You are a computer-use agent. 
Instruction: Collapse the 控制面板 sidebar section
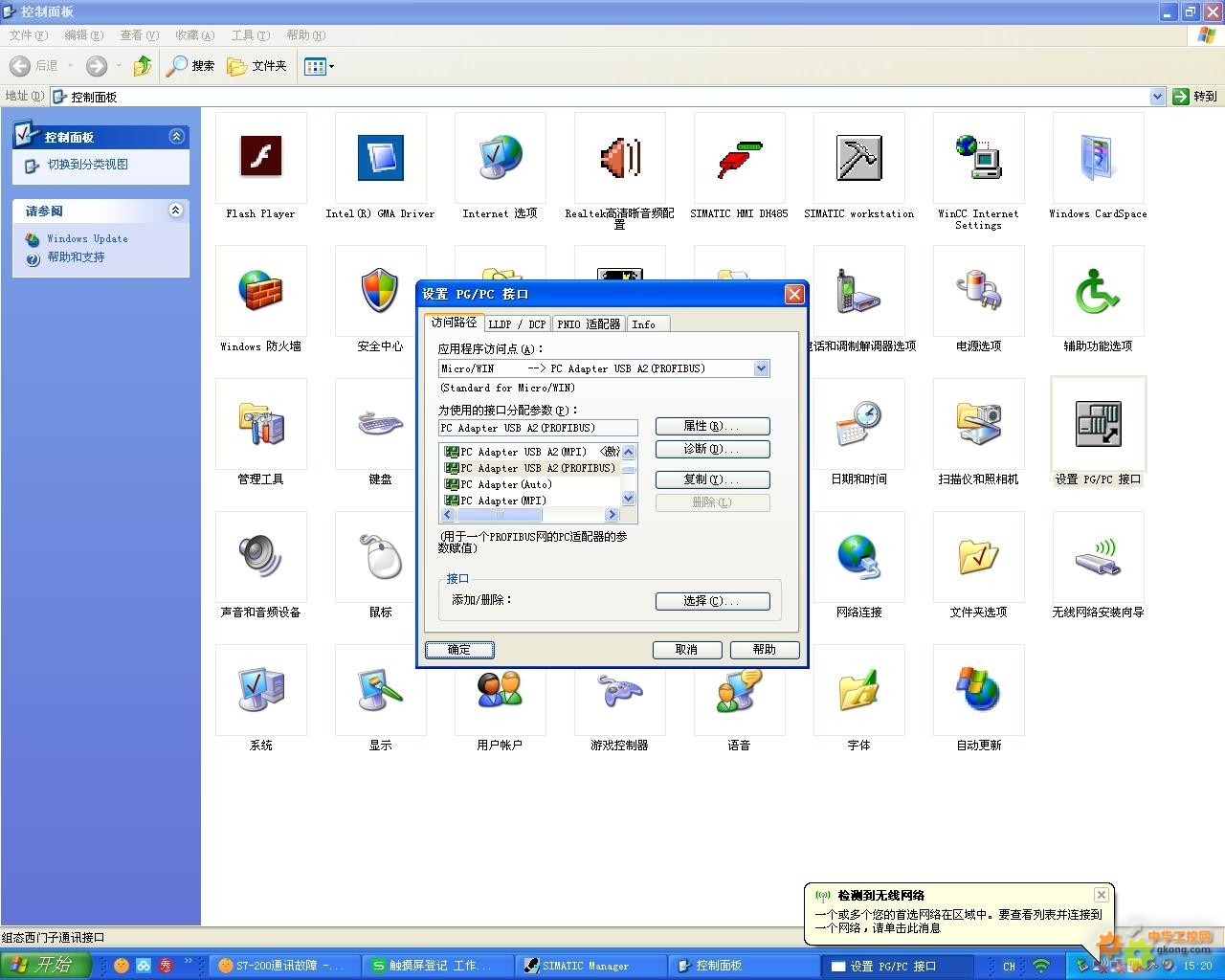176,137
